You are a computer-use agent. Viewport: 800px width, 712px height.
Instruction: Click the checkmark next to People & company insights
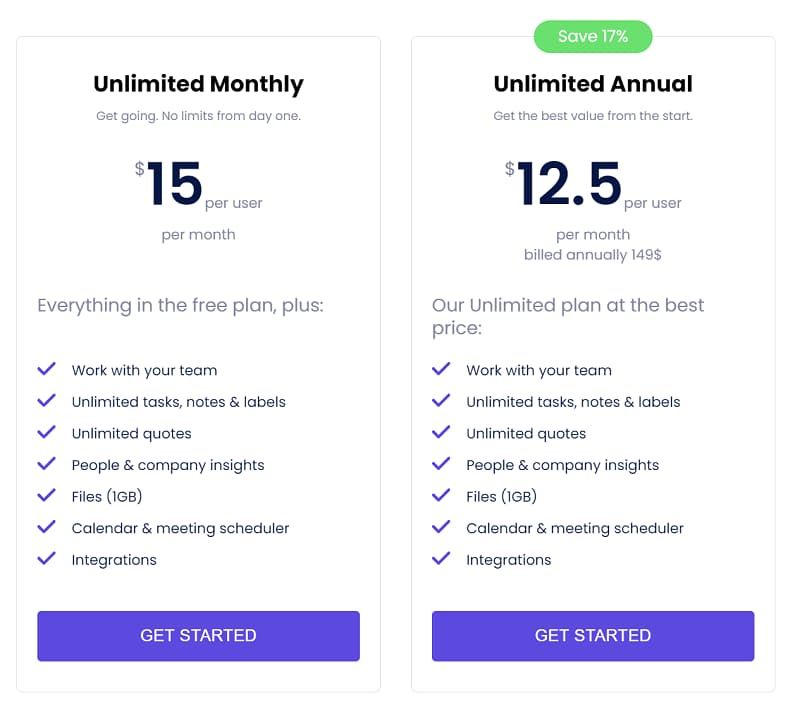46,464
